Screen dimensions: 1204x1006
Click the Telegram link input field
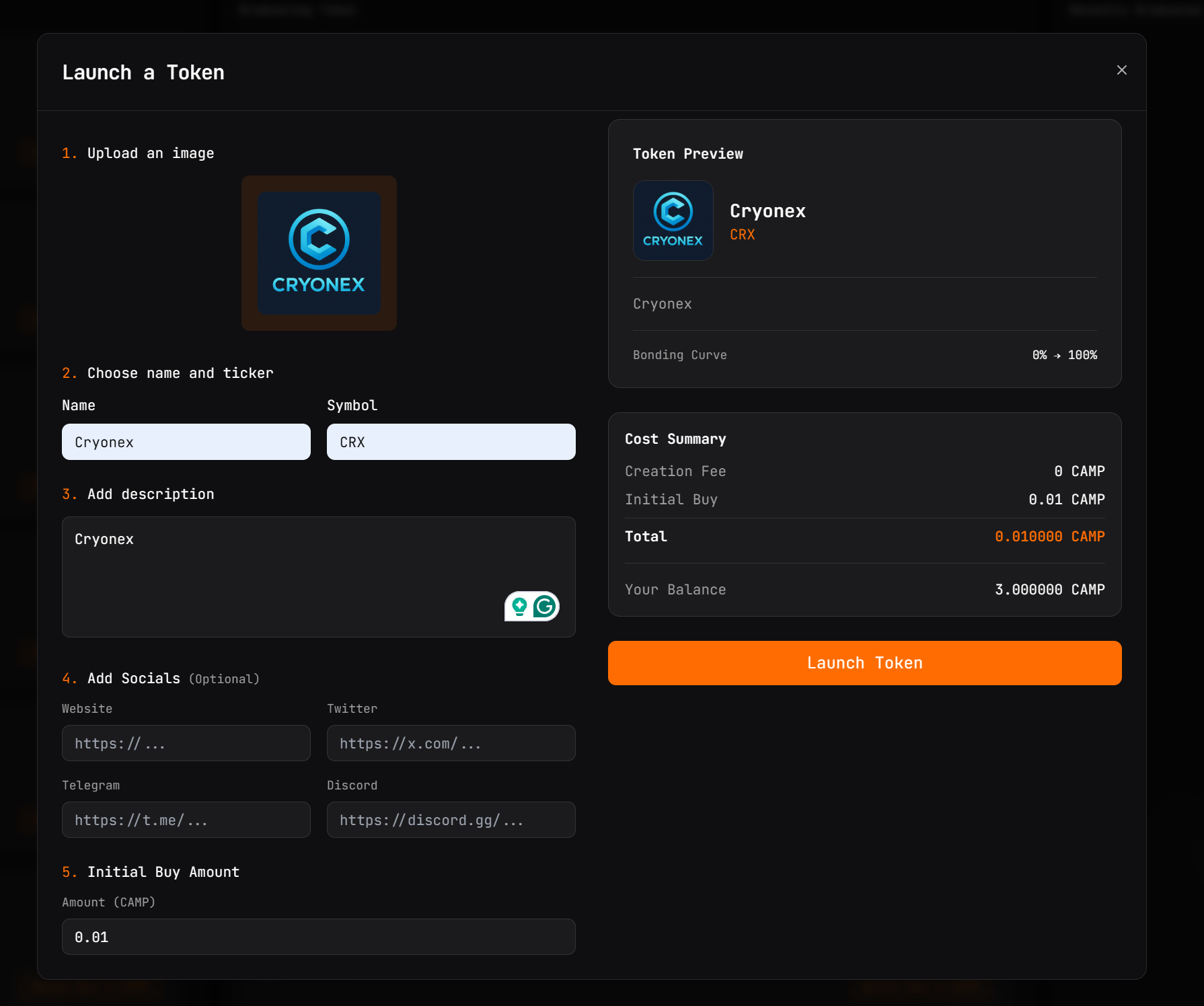pyautogui.click(x=186, y=820)
